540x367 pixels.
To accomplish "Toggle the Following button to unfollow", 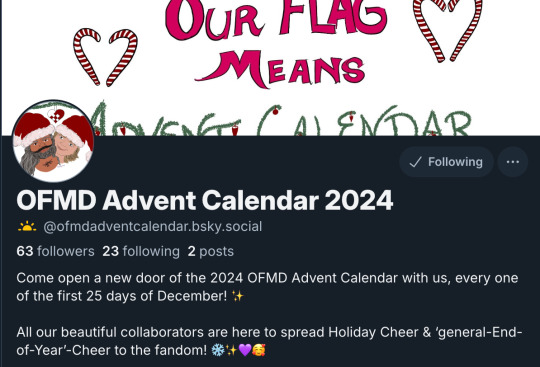I will point(446,162).
